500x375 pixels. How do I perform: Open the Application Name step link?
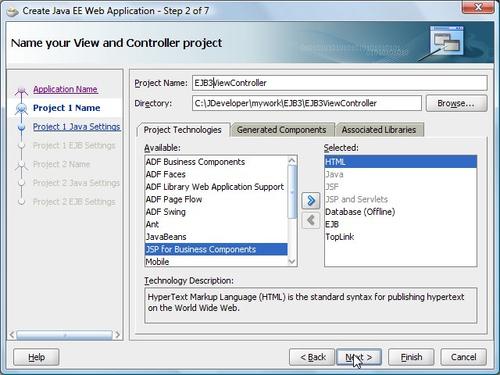pos(65,89)
